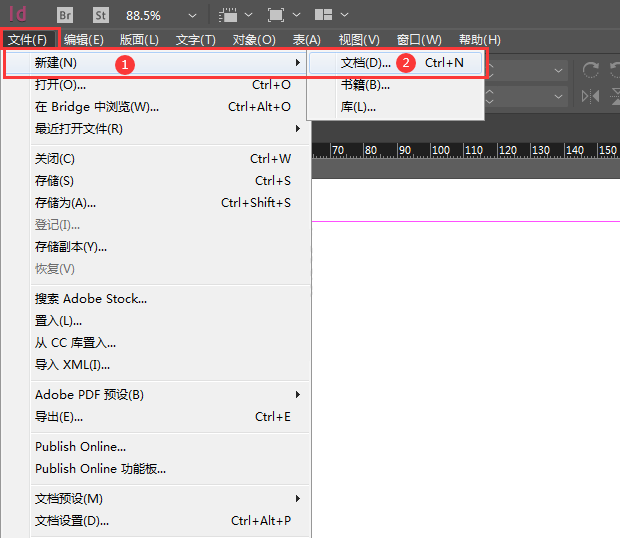Open the zoom level dropdown at 88.5%
The height and width of the screenshot is (538, 620).
click(x=192, y=16)
